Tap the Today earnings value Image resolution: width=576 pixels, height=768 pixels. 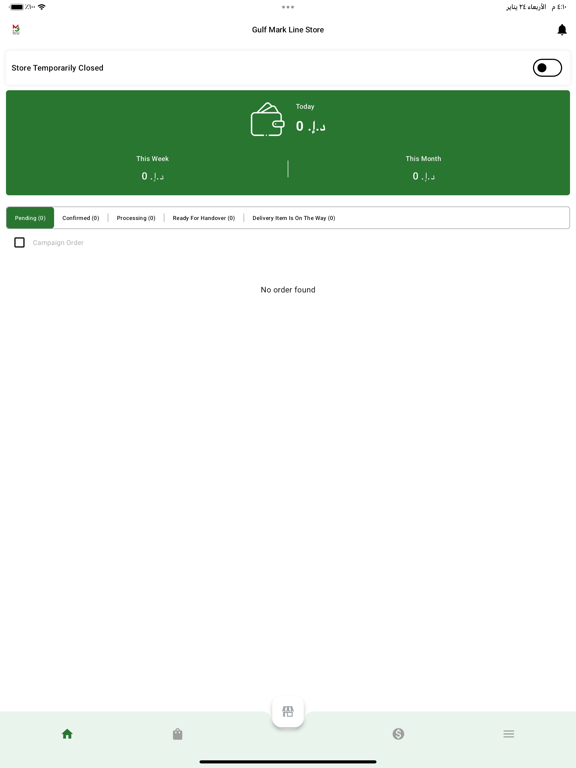pos(311,126)
